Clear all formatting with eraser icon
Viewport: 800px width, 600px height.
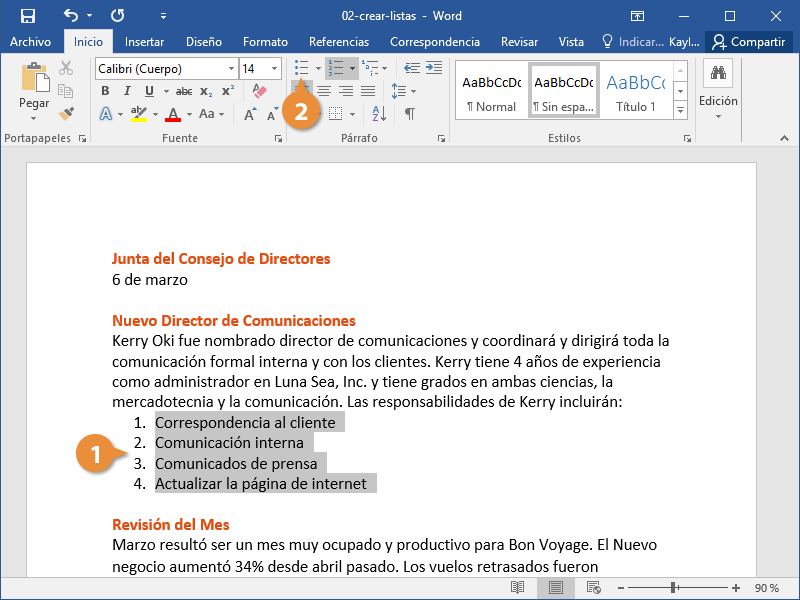[x=259, y=91]
